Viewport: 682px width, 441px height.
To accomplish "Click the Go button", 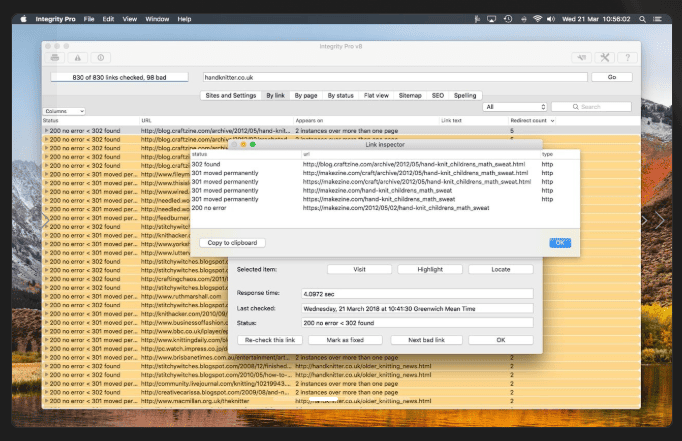I will pyautogui.click(x=612, y=77).
